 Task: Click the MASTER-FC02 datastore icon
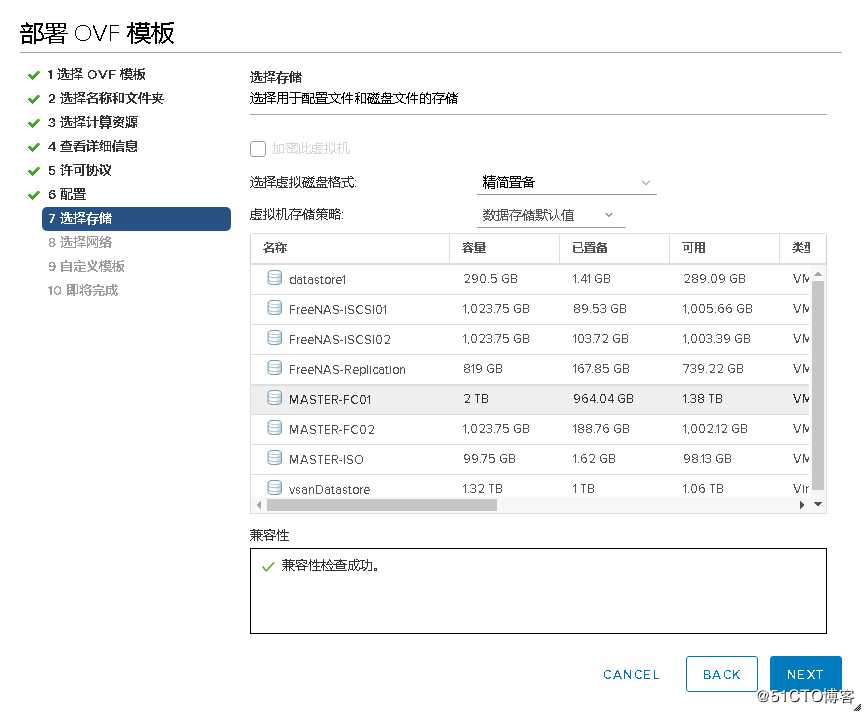point(274,428)
